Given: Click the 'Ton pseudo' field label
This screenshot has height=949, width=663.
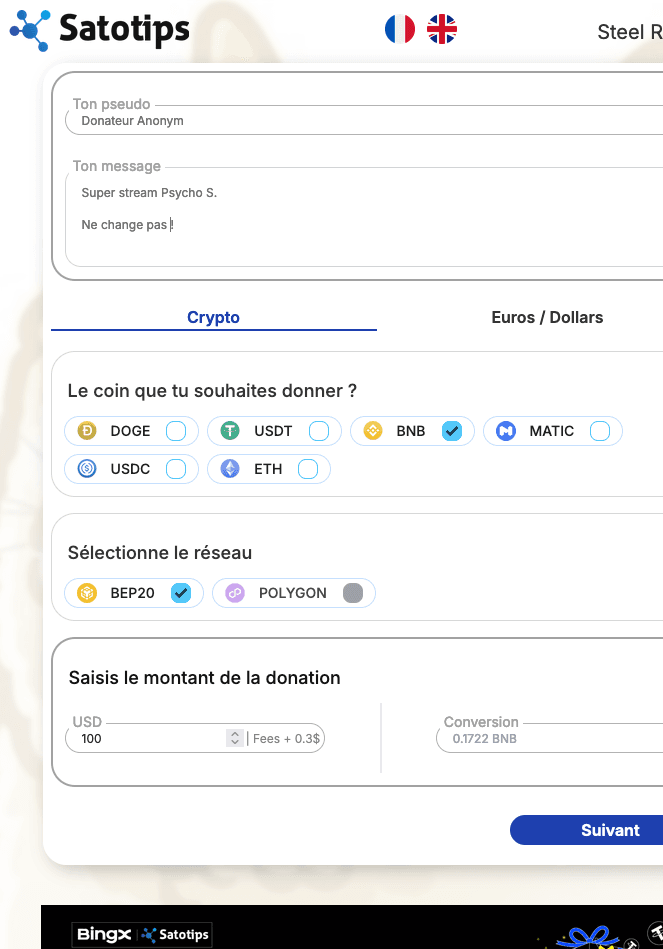Looking at the screenshot, I should pyautogui.click(x=111, y=104).
